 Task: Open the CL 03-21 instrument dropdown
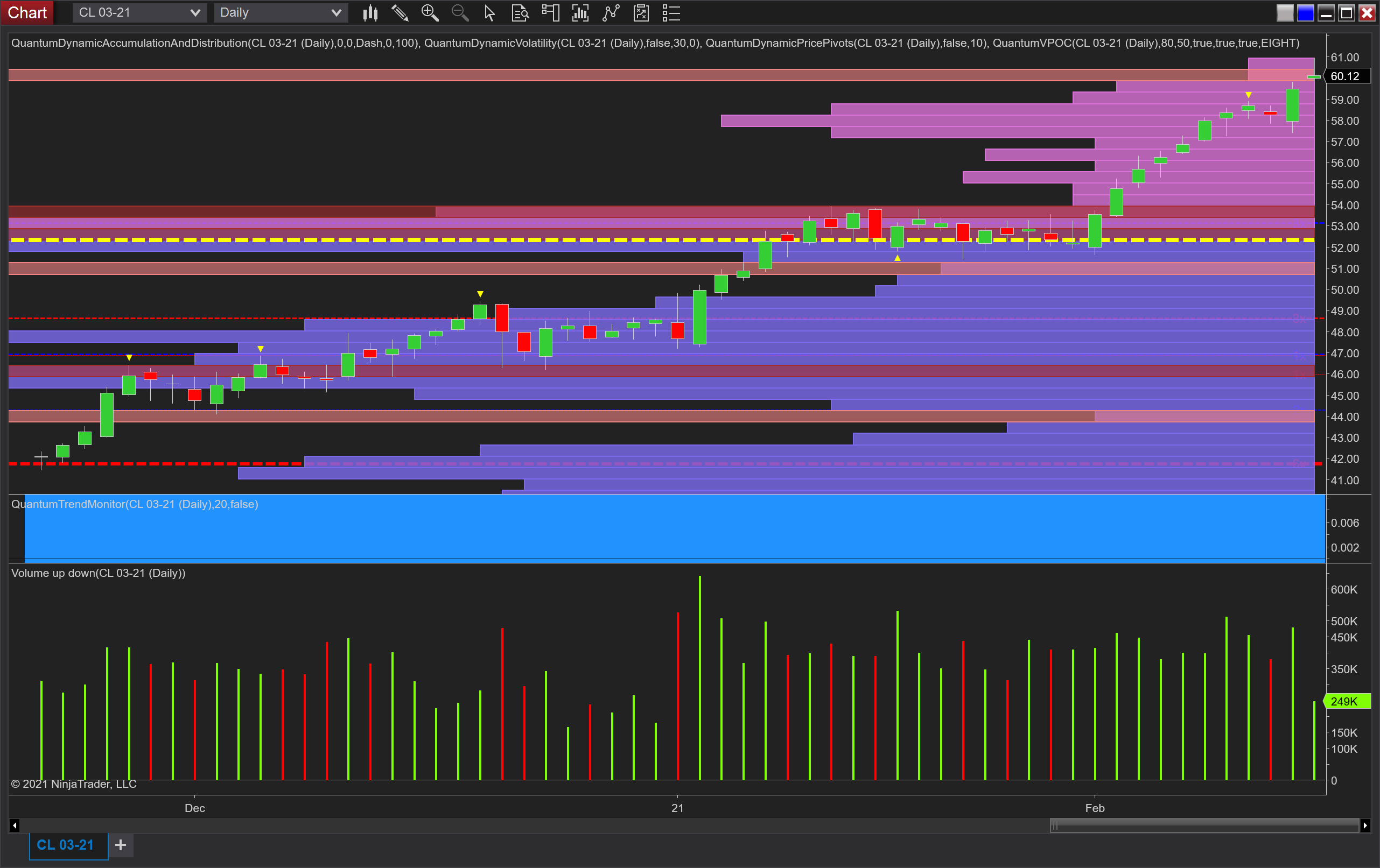click(x=139, y=12)
